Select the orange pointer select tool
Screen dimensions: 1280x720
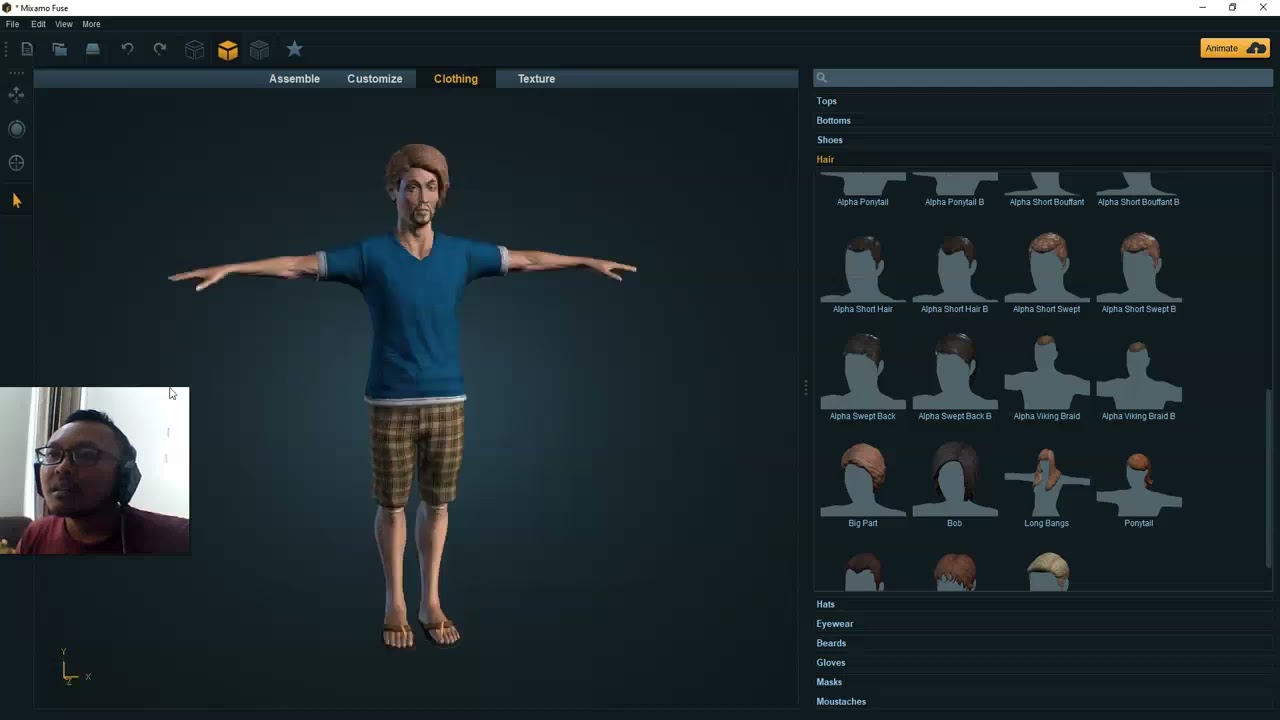pyautogui.click(x=16, y=201)
